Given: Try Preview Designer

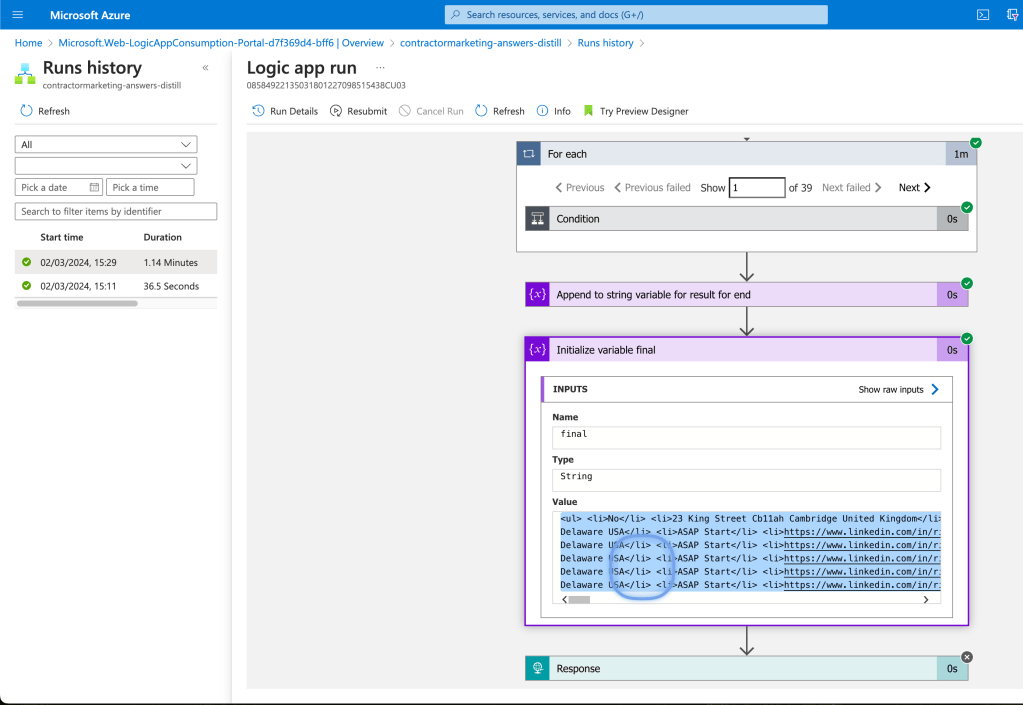Looking at the screenshot, I should 635,111.
